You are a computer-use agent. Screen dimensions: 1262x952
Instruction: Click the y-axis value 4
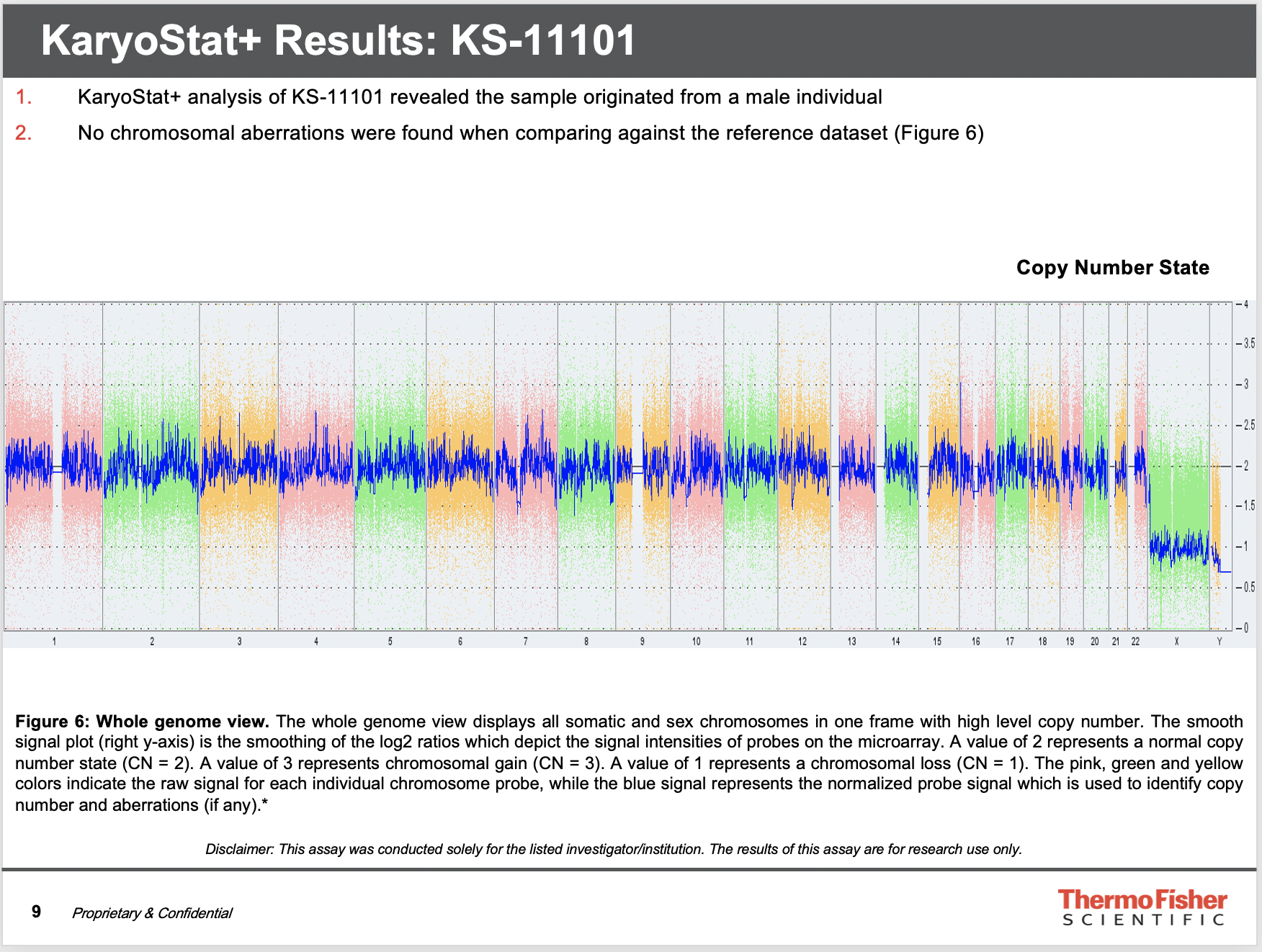click(x=1246, y=305)
